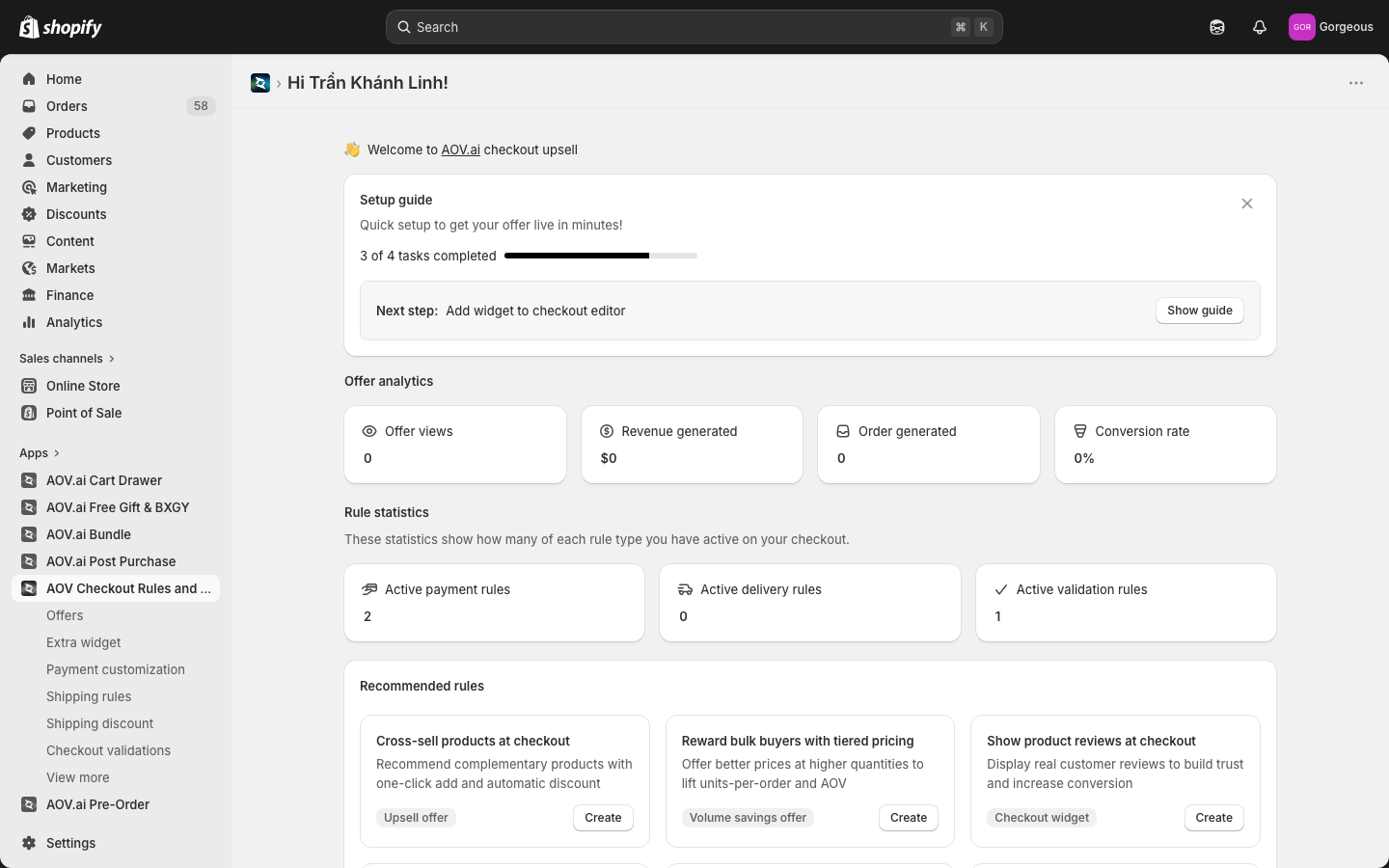Click the AOV.ai Free Gift & BXGY icon
The height and width of the screenshot is (868, 1389).
coord(29,507)
